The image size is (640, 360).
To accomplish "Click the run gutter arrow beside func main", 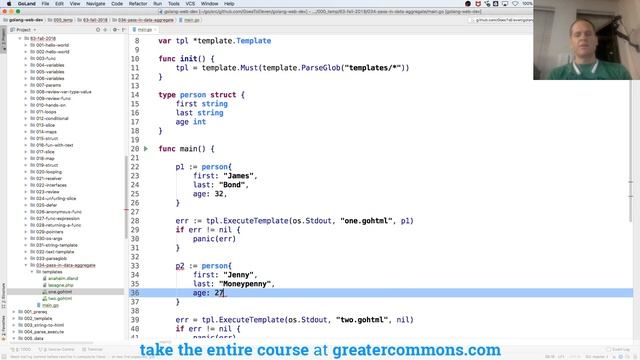I will [x=146, y=149].
